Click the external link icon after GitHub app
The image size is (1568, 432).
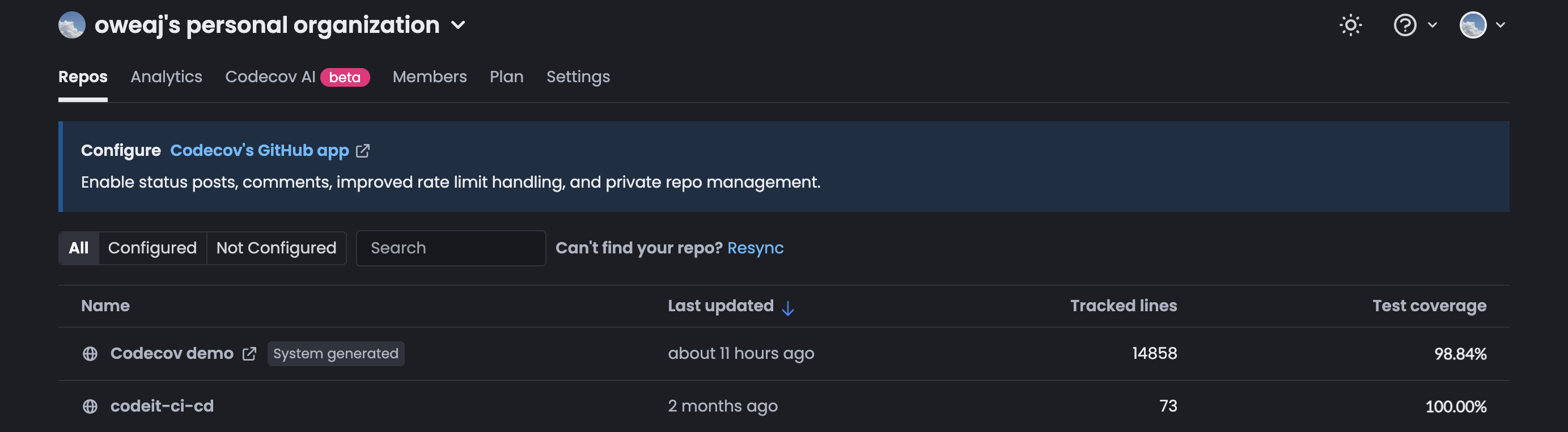(362, 150)
